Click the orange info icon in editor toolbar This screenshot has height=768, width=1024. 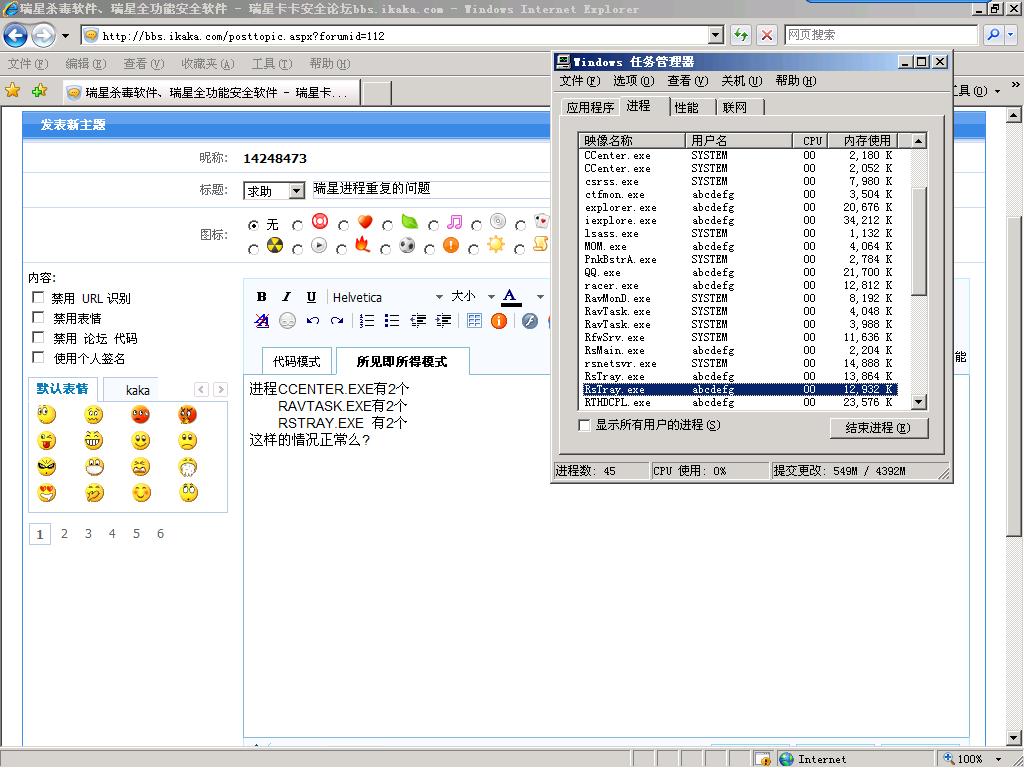pos(499,321)
